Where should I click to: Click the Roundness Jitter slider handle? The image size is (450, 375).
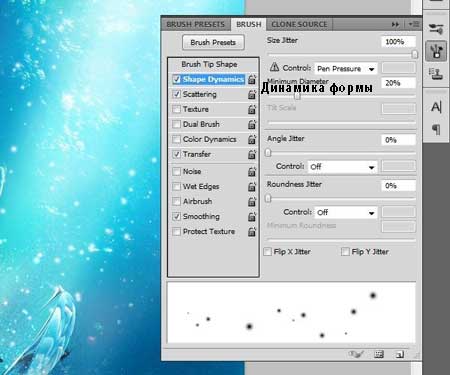point(268,199)
